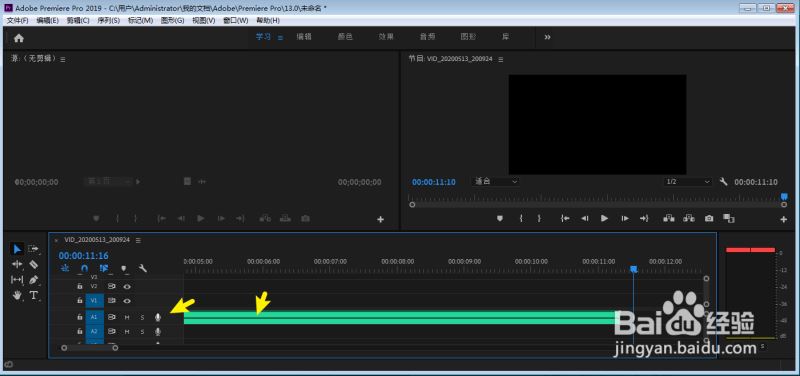
Task: Step forward one frame in Program Monitor
Action: click(x=625, y=218)
